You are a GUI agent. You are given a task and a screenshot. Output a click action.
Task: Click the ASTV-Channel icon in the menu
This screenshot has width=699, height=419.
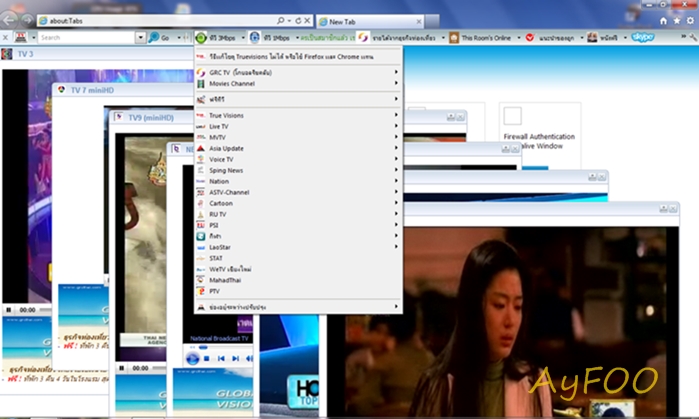point(201,192)
